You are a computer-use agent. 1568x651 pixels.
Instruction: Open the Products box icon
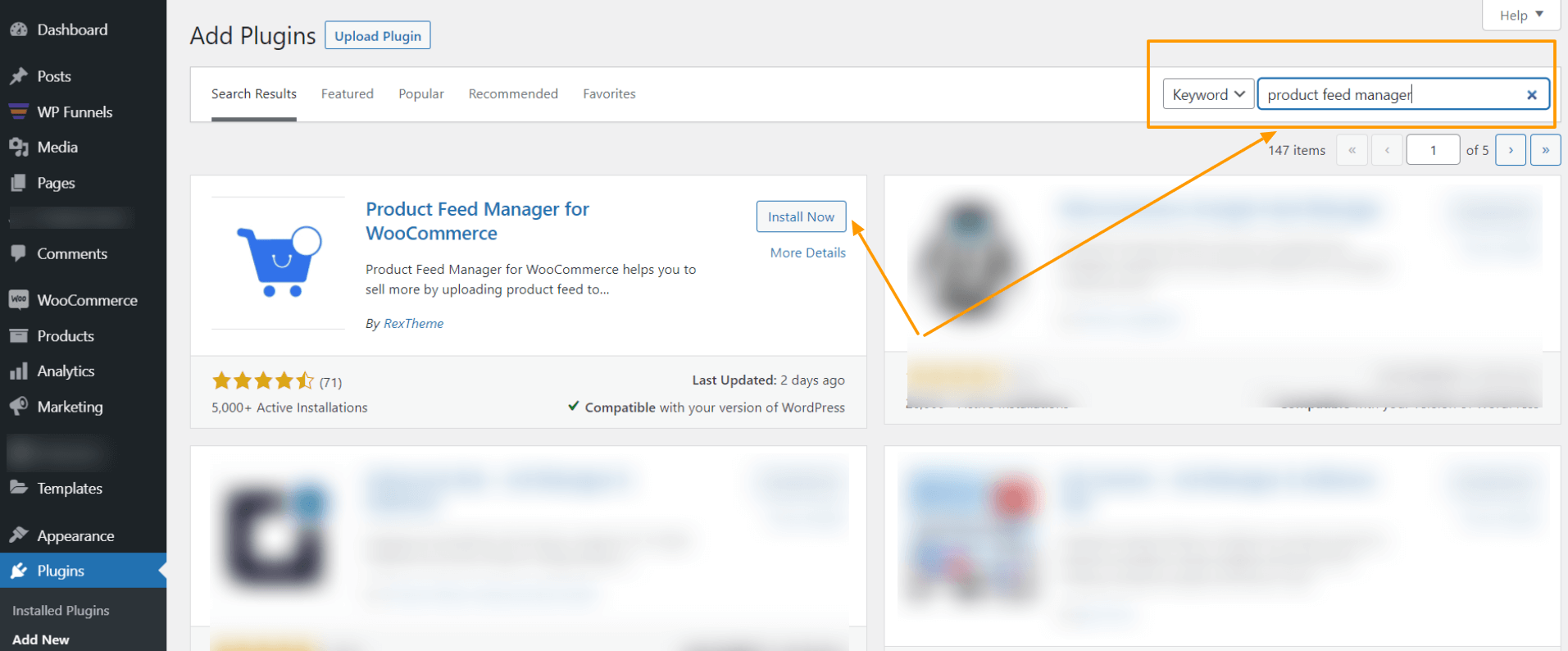(18, 335)
